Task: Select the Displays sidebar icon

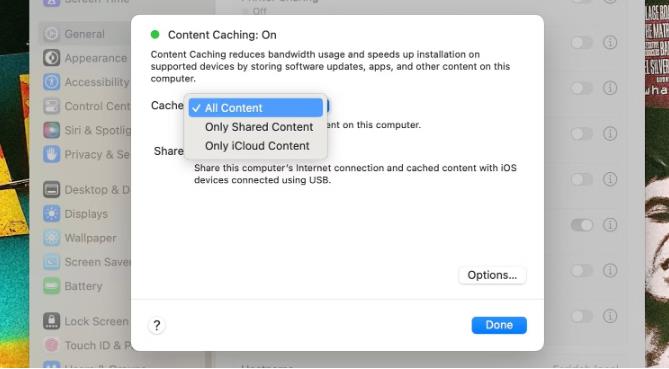Action: (x=52, y=213)
